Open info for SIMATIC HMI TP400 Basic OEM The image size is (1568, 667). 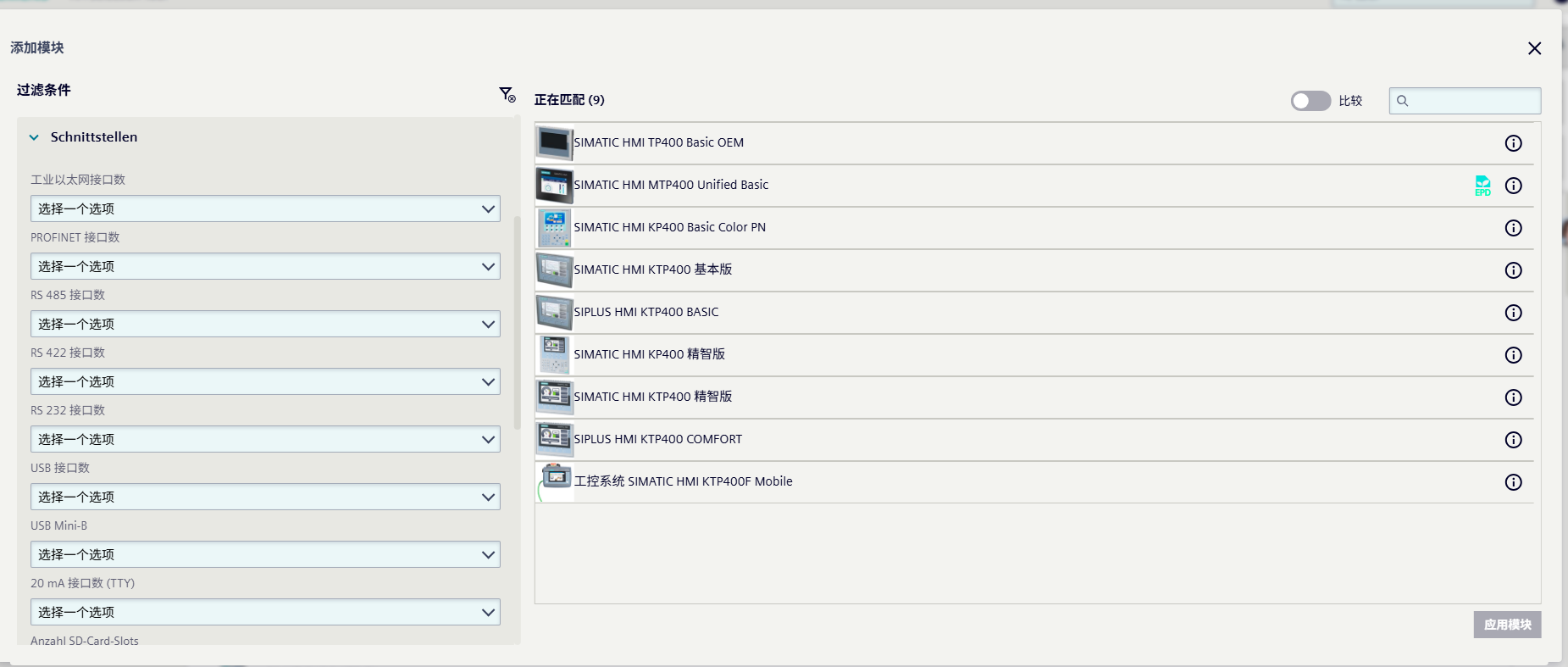[1513, 143]
